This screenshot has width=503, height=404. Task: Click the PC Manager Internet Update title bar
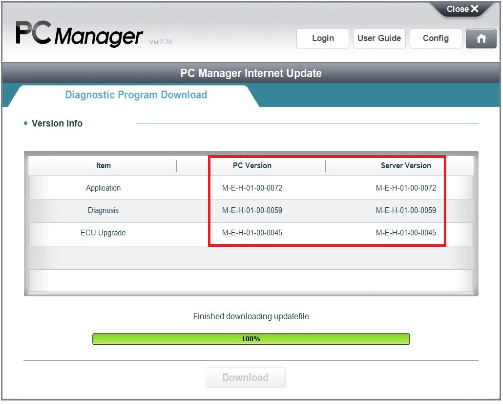tap(251, 73)
